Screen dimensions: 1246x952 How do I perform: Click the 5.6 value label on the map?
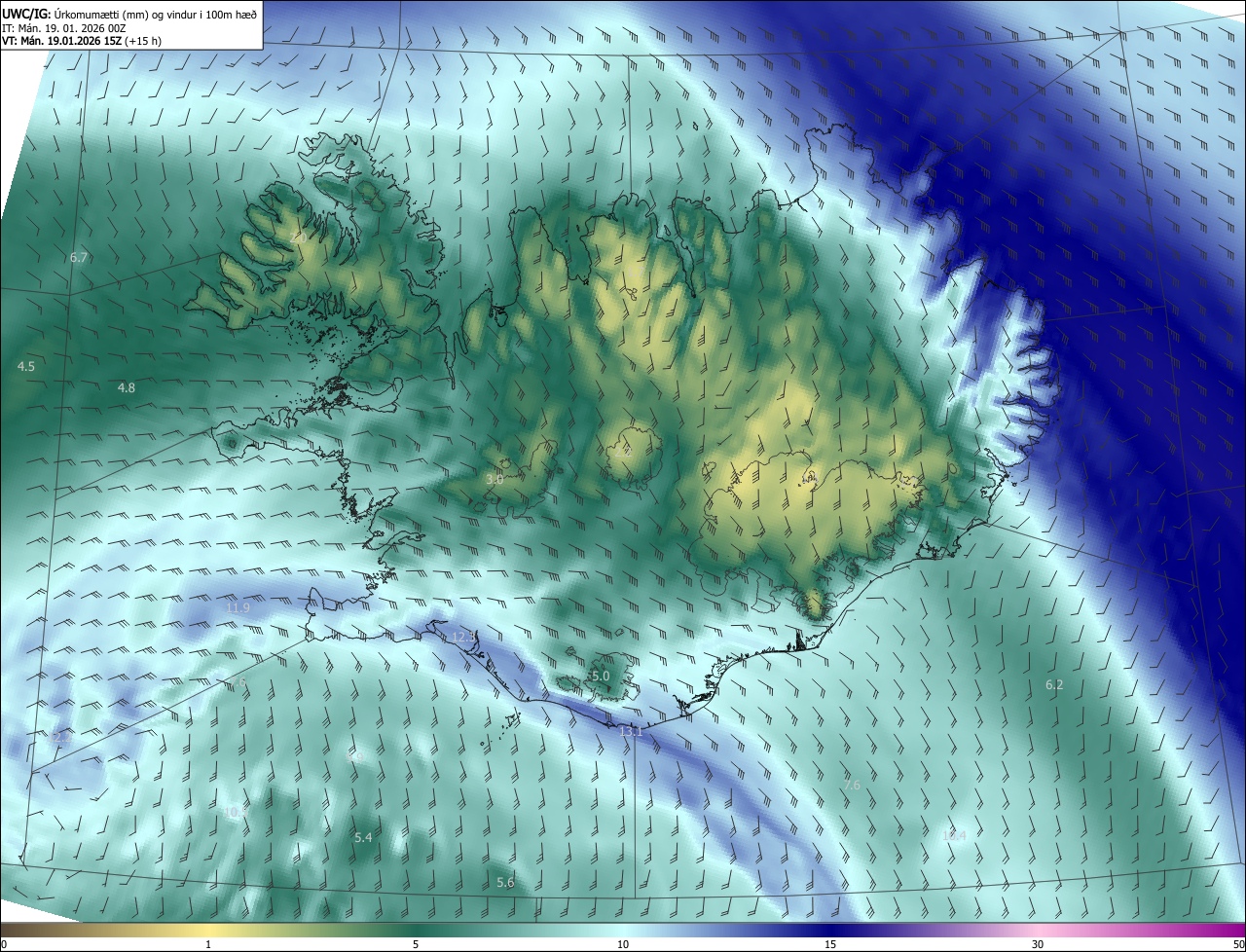pyautogui.click(x=505, y=883)
